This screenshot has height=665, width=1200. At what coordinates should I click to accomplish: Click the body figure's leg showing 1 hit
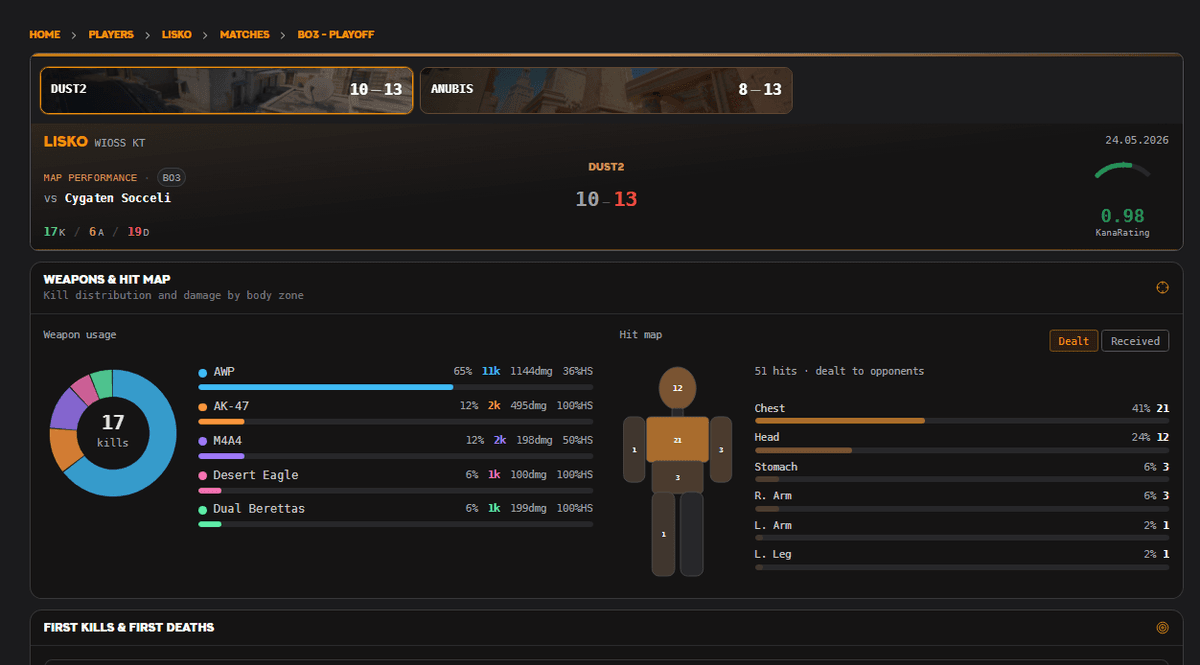click(663, 534)
